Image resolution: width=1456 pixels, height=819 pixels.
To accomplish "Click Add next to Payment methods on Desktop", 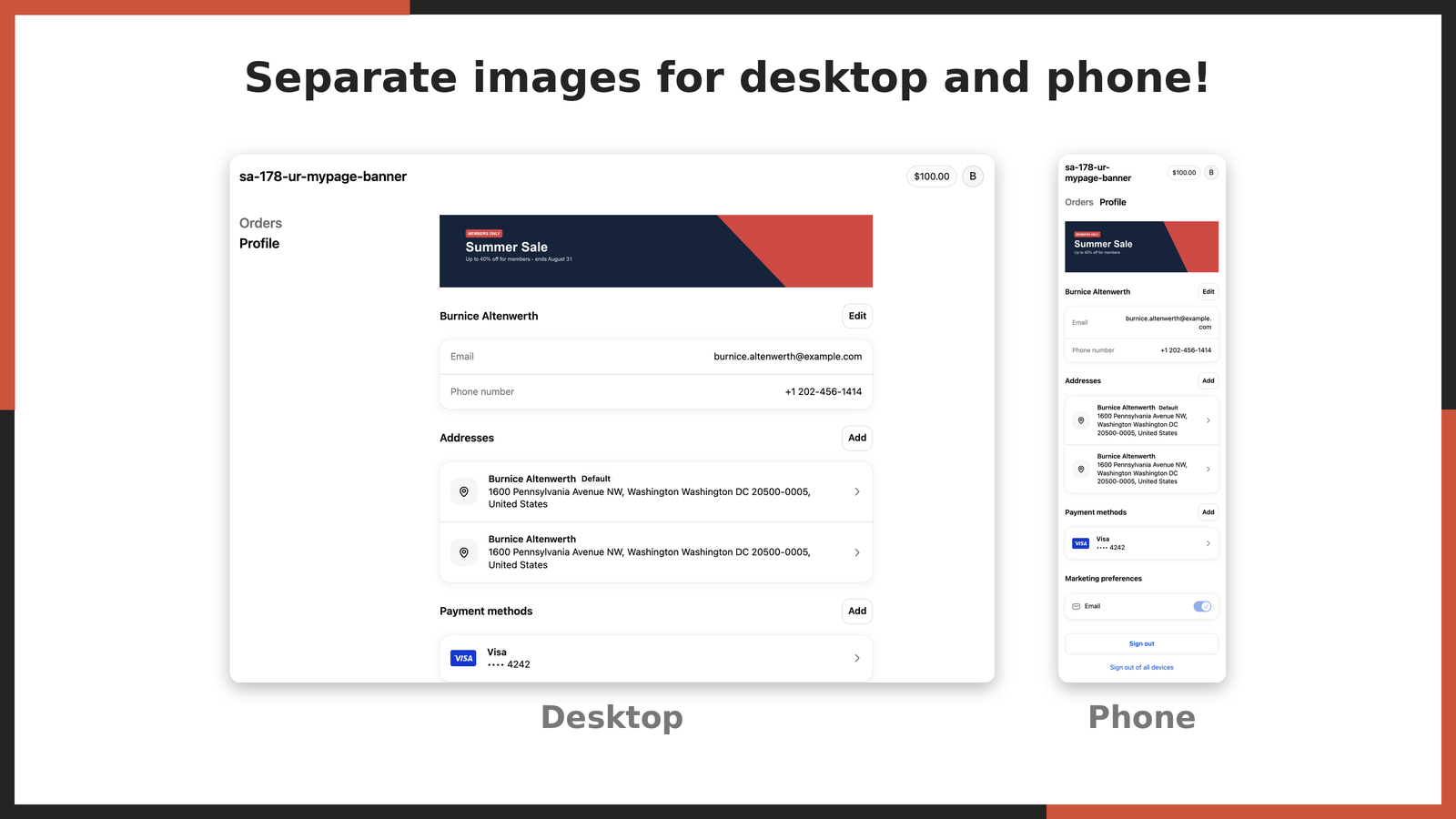I will [857, 611].
